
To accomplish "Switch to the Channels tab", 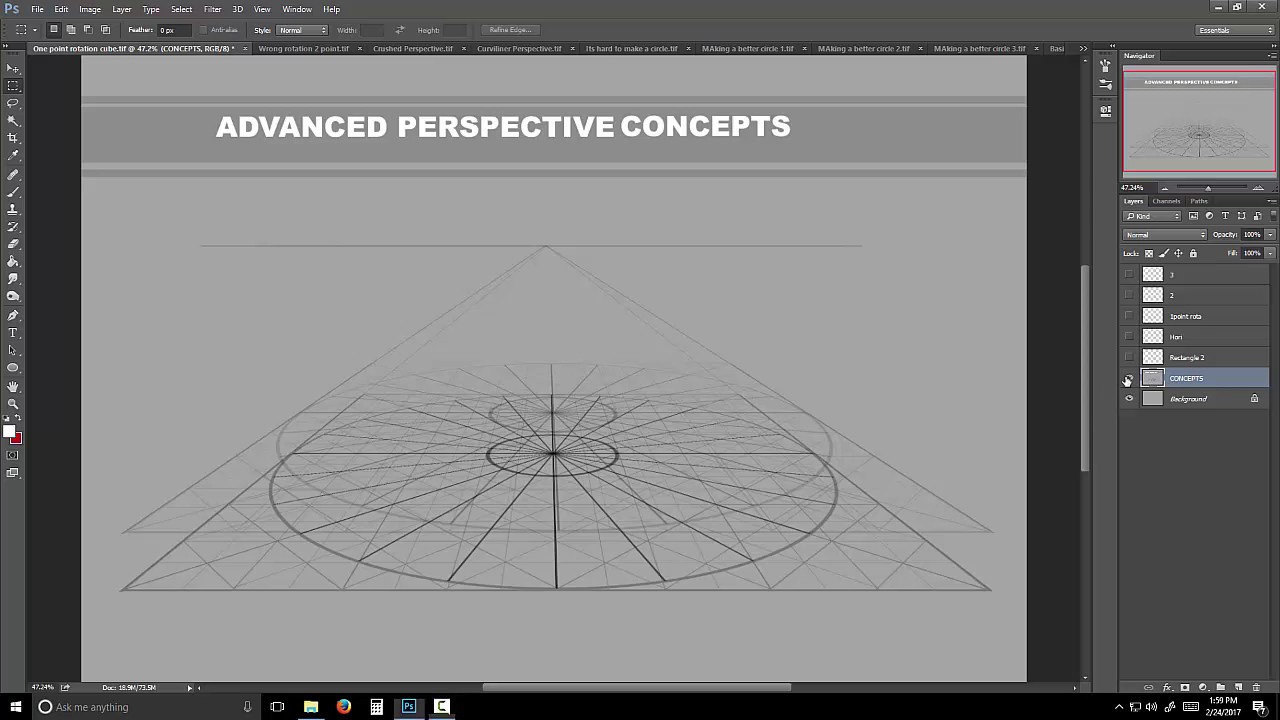I will (1166, 201).
